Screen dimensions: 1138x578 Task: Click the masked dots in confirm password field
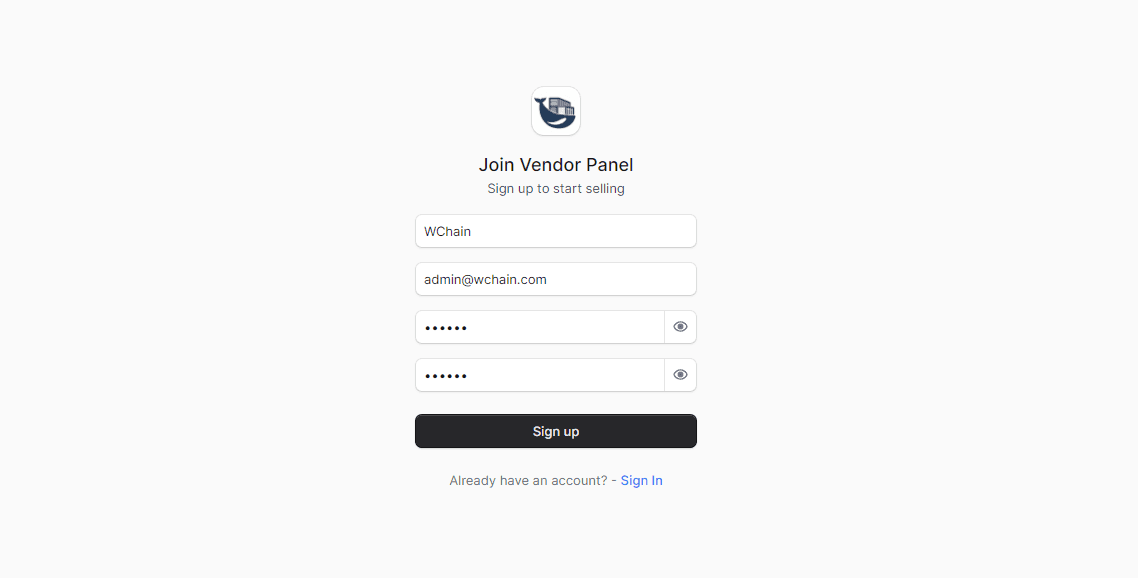tap(446, 376)
